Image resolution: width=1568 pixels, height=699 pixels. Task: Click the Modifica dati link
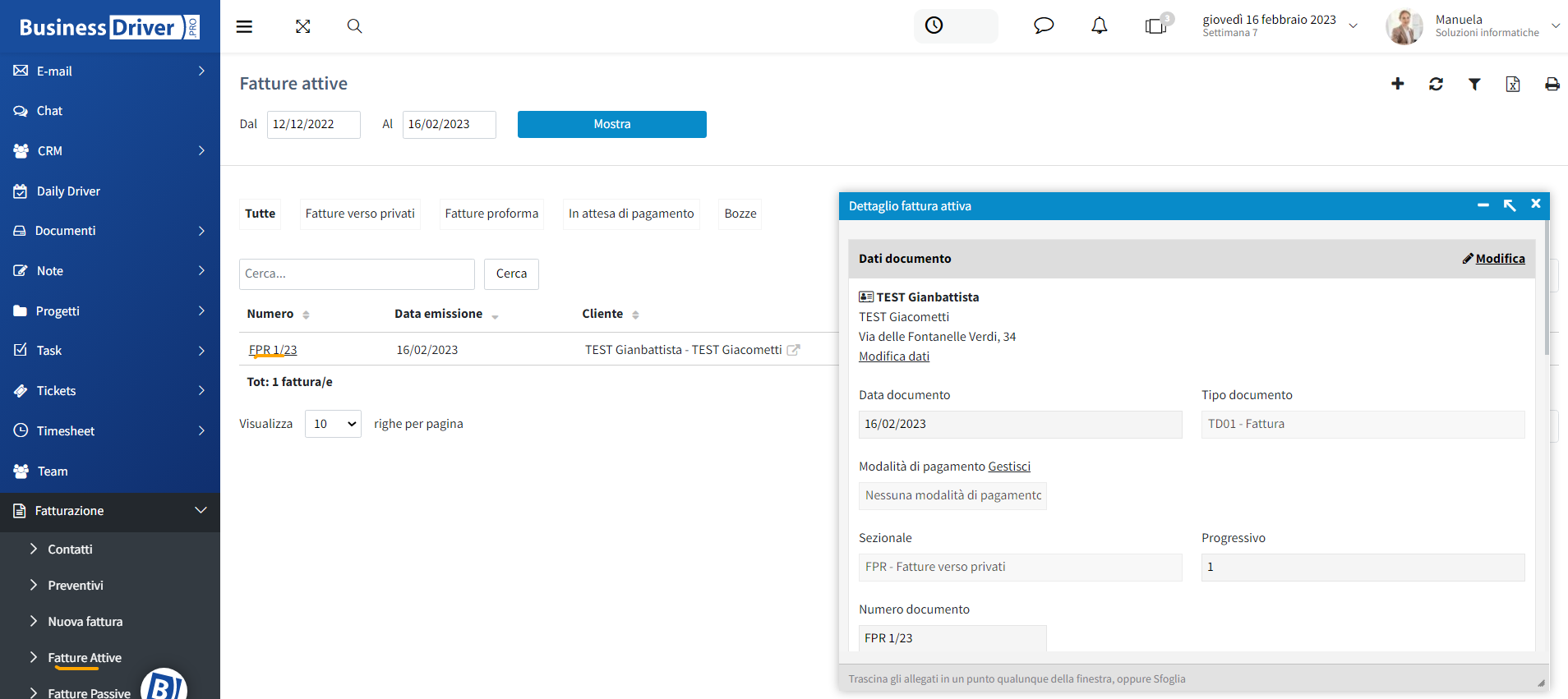coord(894,356)
